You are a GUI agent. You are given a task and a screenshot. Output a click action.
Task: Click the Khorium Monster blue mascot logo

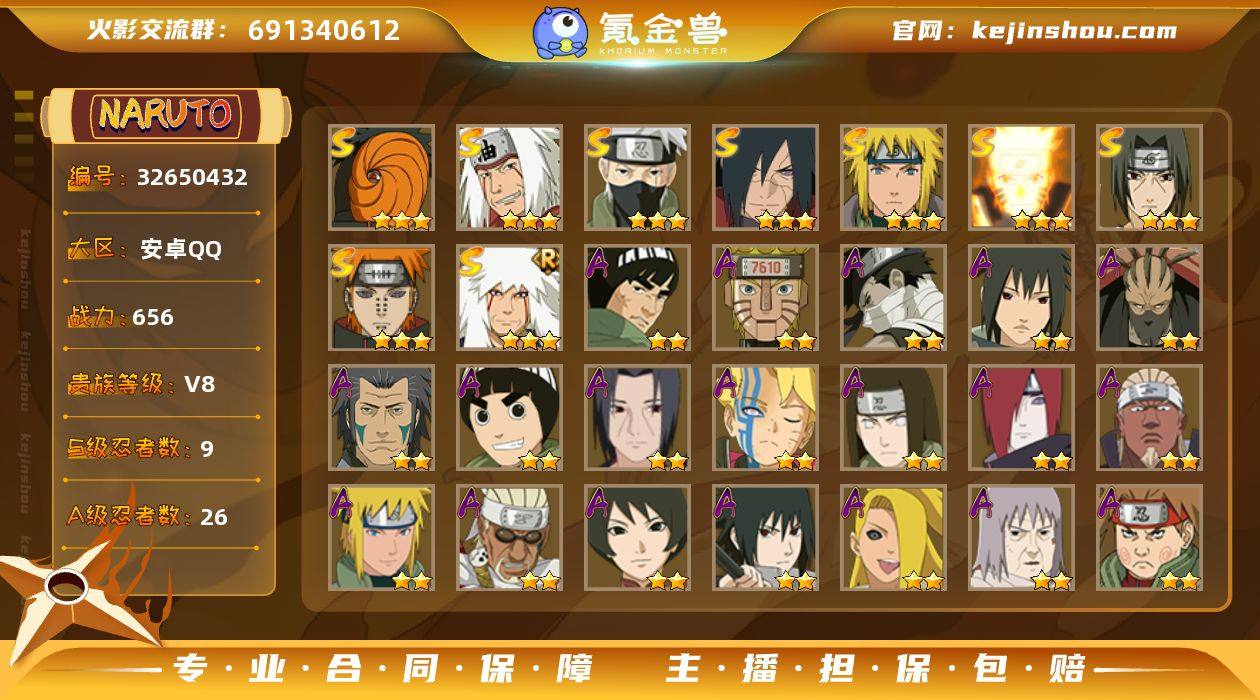tap(559, 32)
